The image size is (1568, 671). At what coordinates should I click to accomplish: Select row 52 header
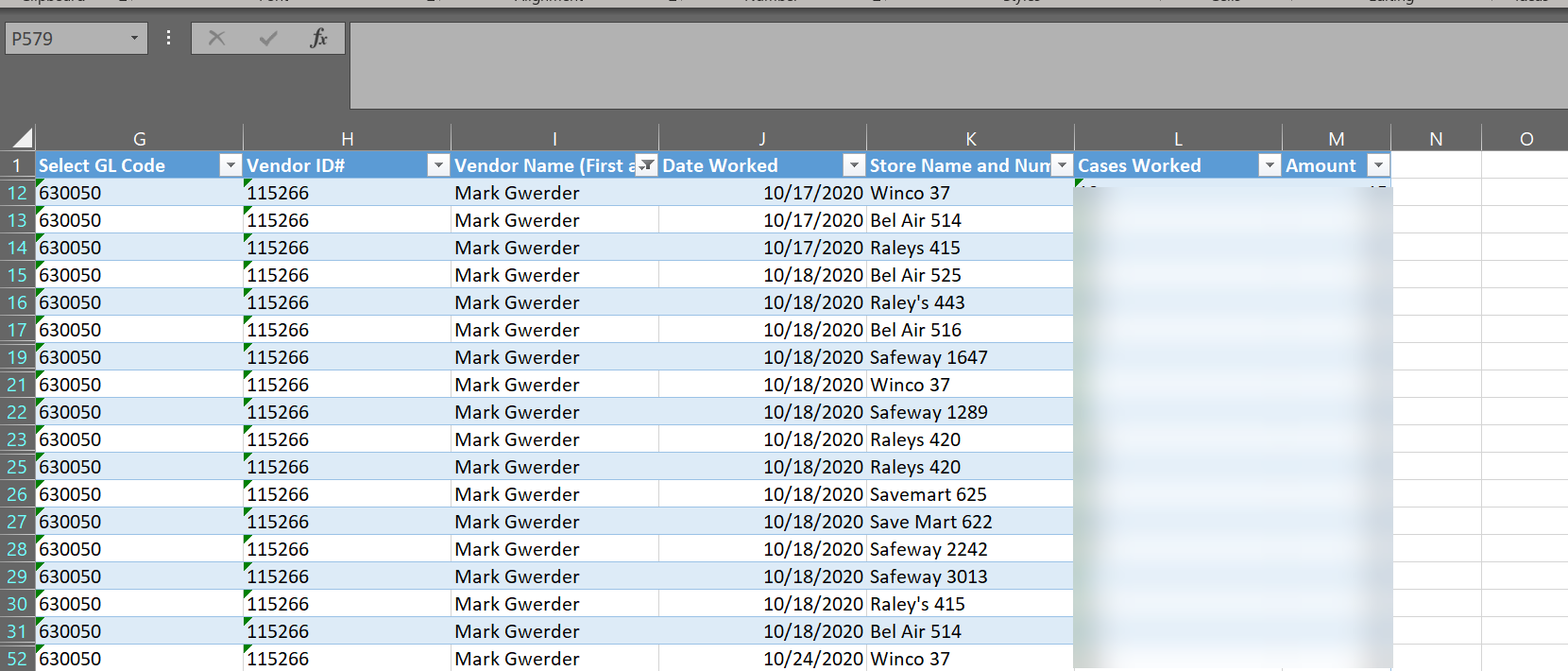[17, 659]
